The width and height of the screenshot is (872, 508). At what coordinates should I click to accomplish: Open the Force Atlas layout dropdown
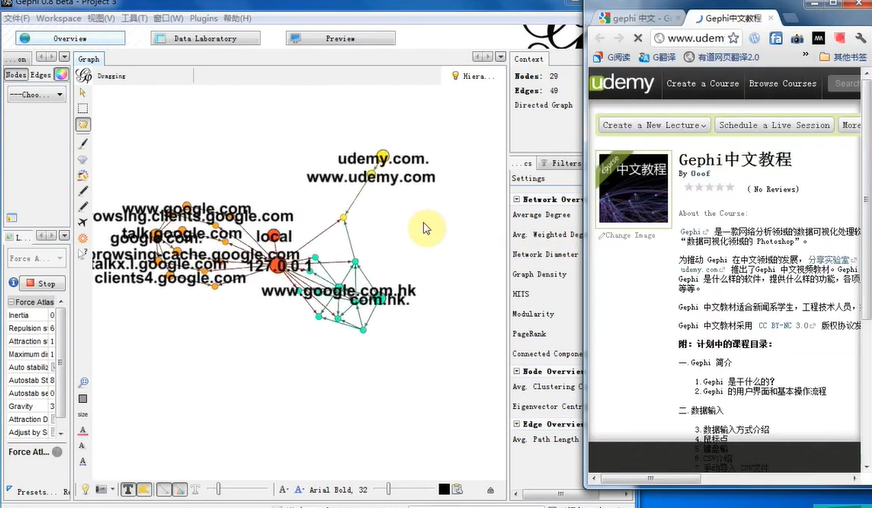[x=37, y=258]
